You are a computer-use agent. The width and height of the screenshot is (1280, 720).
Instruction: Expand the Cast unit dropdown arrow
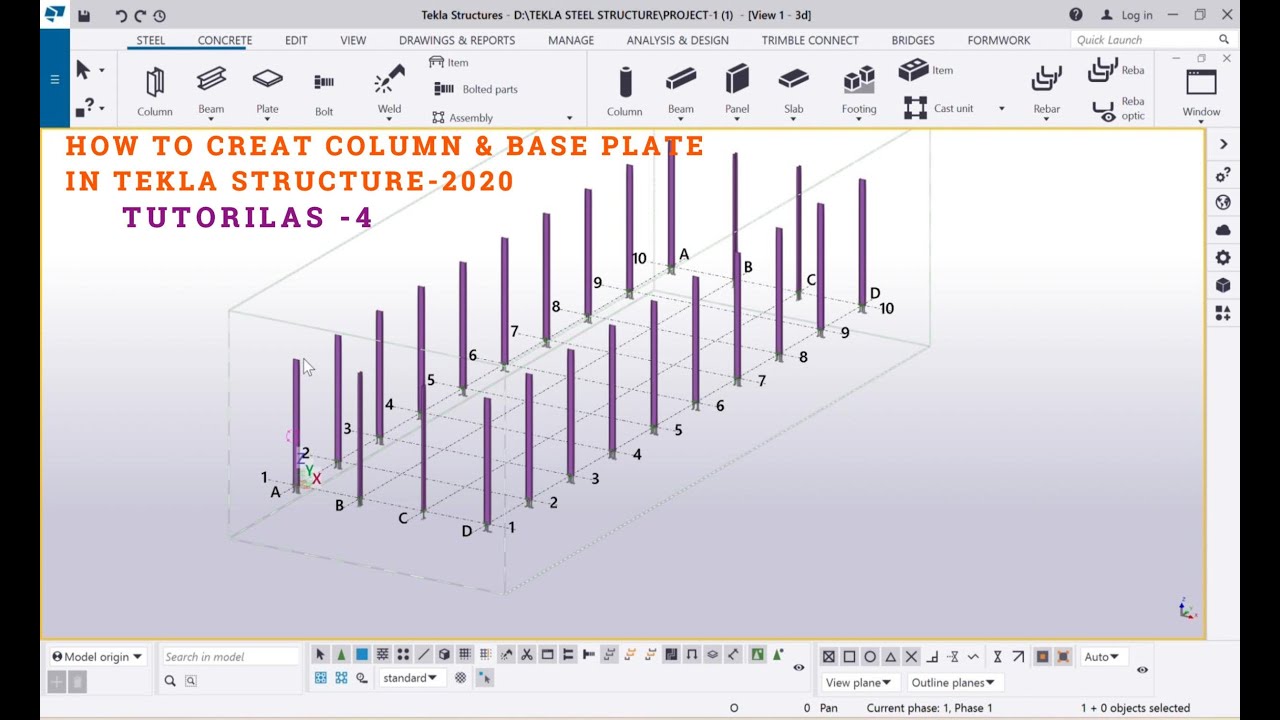(1001, 109)
